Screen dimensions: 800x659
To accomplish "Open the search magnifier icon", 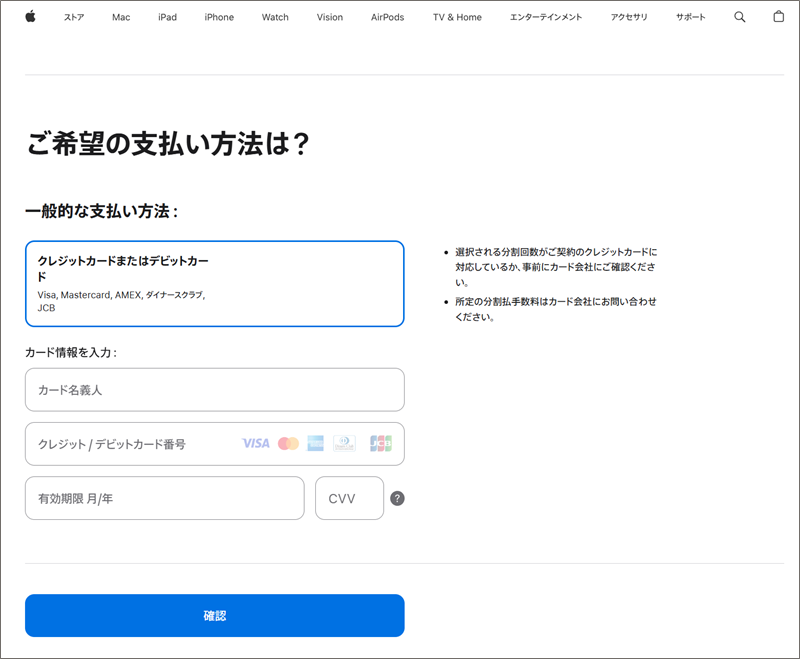I will [740, 17].
